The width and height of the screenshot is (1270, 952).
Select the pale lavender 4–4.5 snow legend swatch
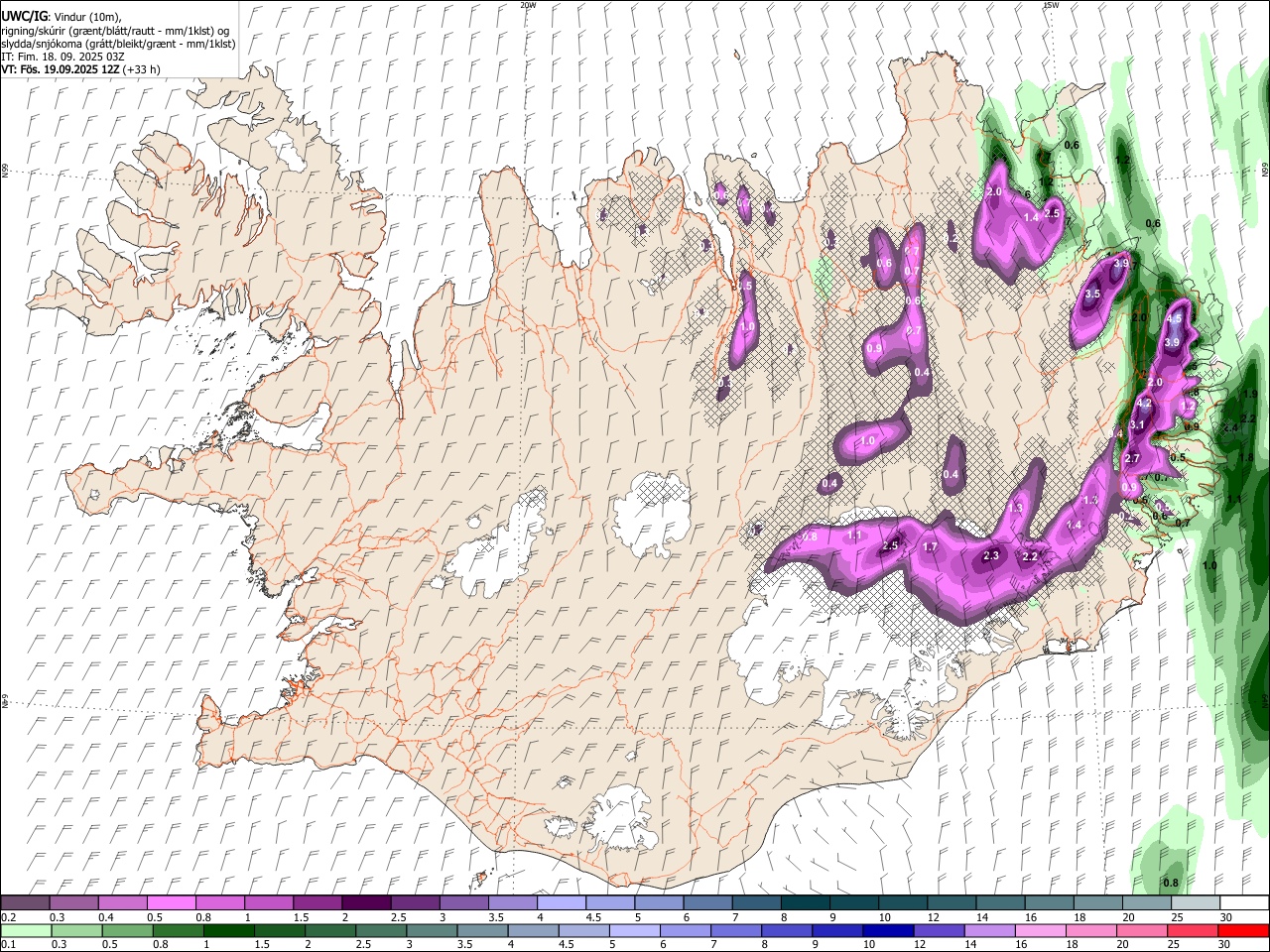(562, 902)
